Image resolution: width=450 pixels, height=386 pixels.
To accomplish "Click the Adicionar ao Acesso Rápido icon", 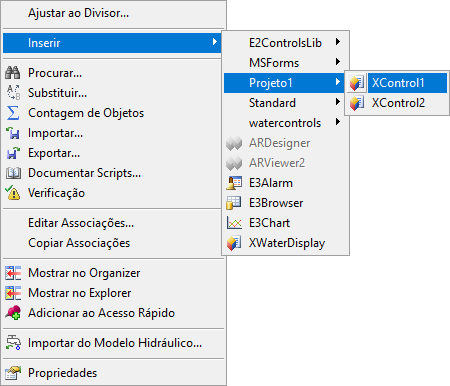I will click(x=13, y=313).
